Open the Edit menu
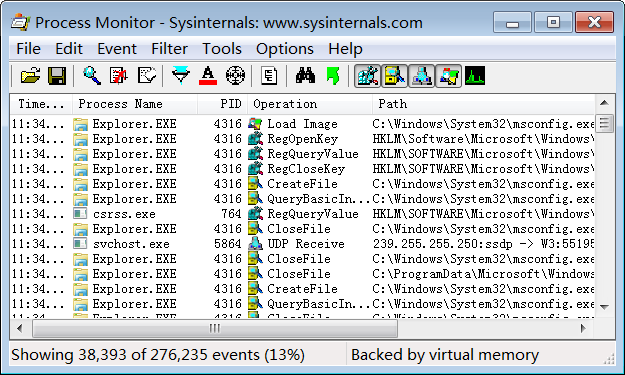Image resolution: width=625 pixels, height=375 pixels. (x=69, y=49)
